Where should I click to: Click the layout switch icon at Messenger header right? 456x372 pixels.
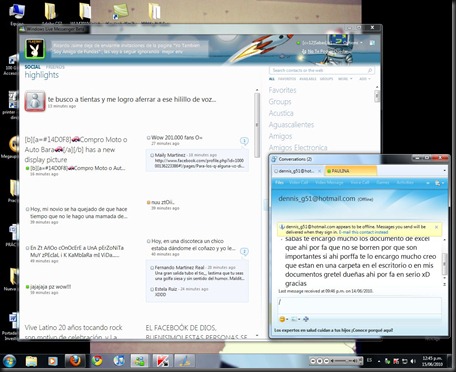point(372,43)
